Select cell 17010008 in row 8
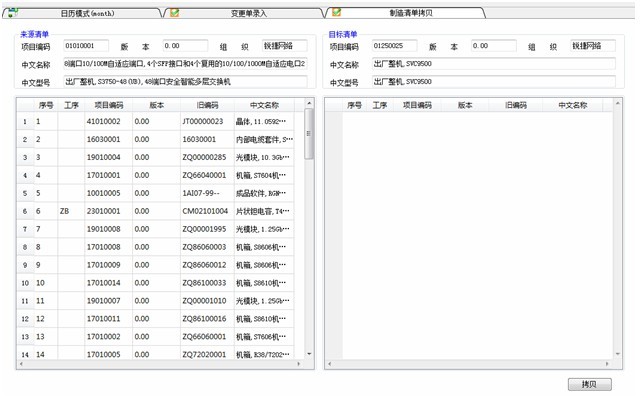 click(108, 247)
